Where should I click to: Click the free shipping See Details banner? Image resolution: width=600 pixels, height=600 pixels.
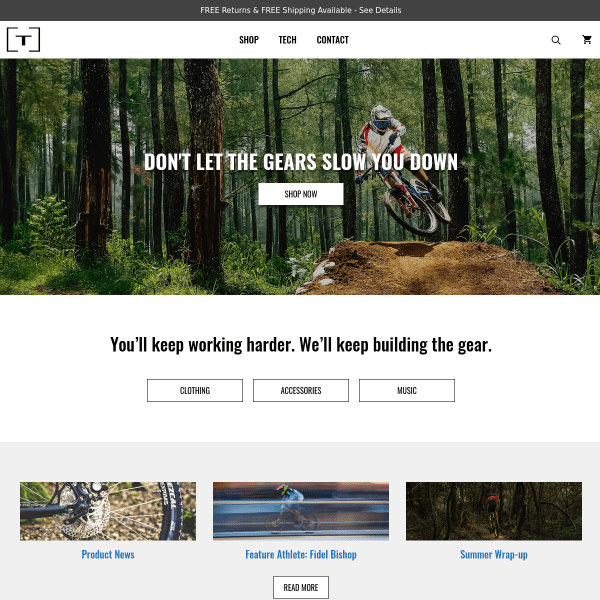tap(301, 10)
